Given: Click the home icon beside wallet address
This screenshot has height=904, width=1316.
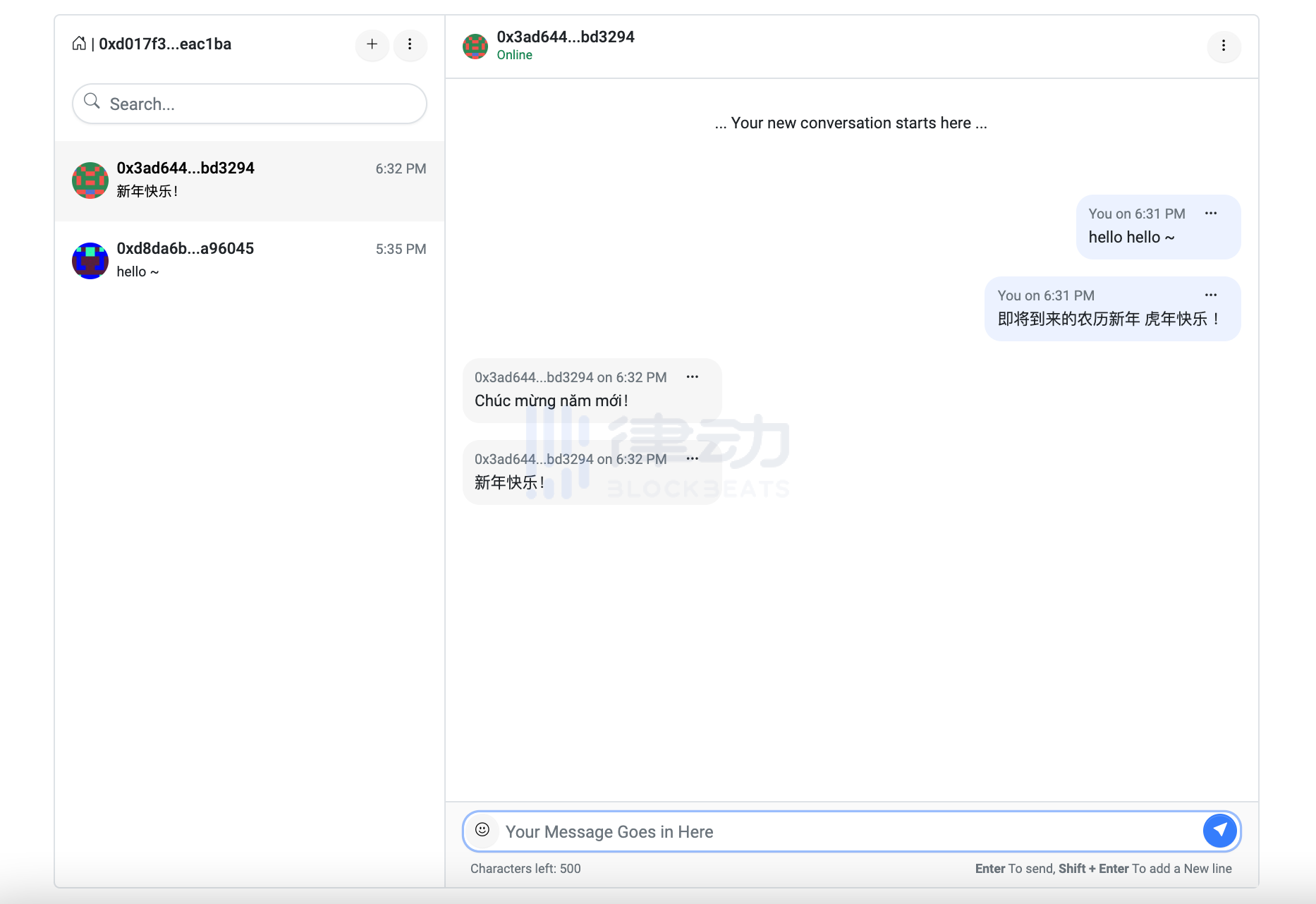Looking at the screenshot, I should (79, 44).
